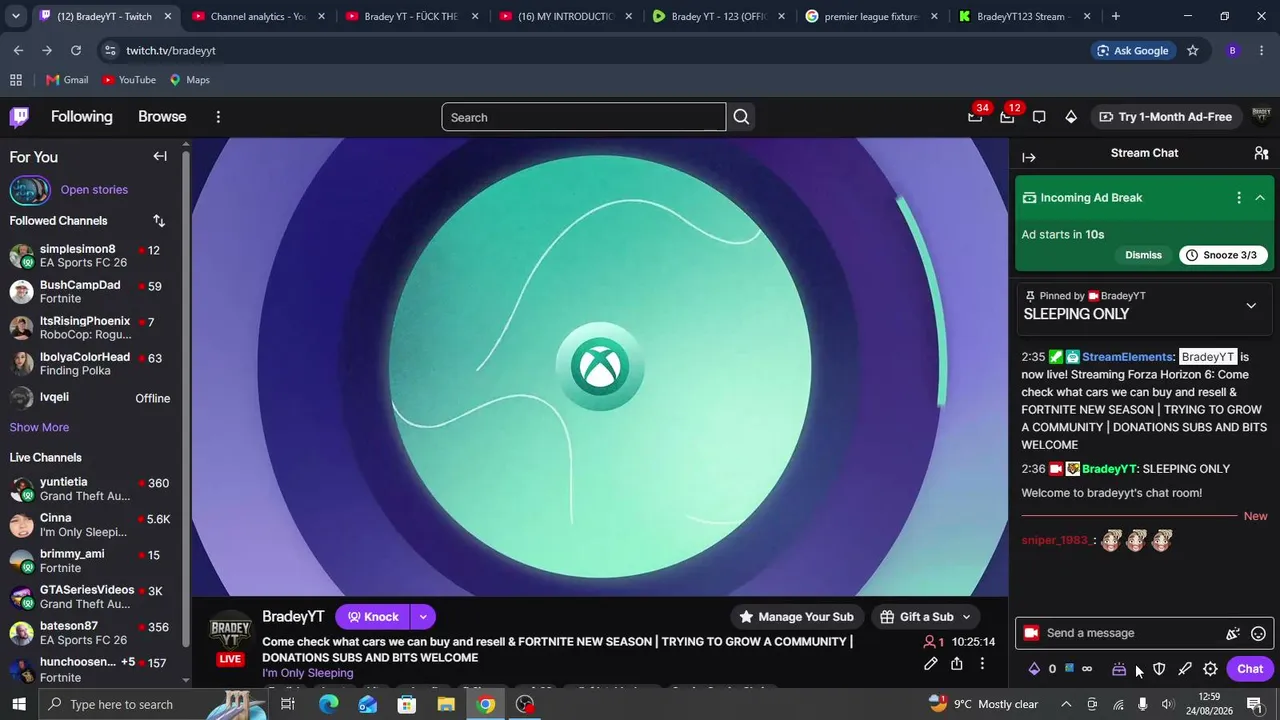The height and width of the screenshot is (720, 1280).
Task: Open the three-dot menu next to the share icon
Action: click(x=982, y=663)
